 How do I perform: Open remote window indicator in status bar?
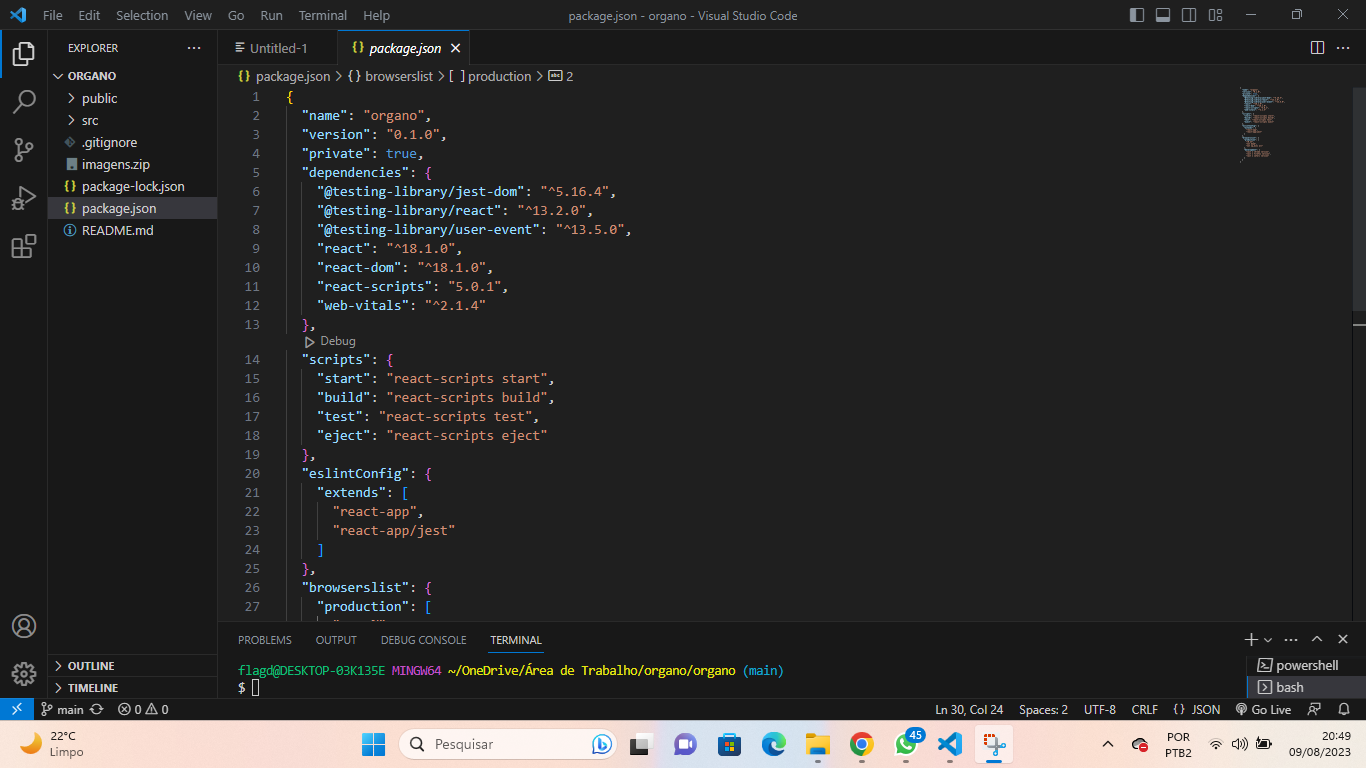click(x=16, y=709)
